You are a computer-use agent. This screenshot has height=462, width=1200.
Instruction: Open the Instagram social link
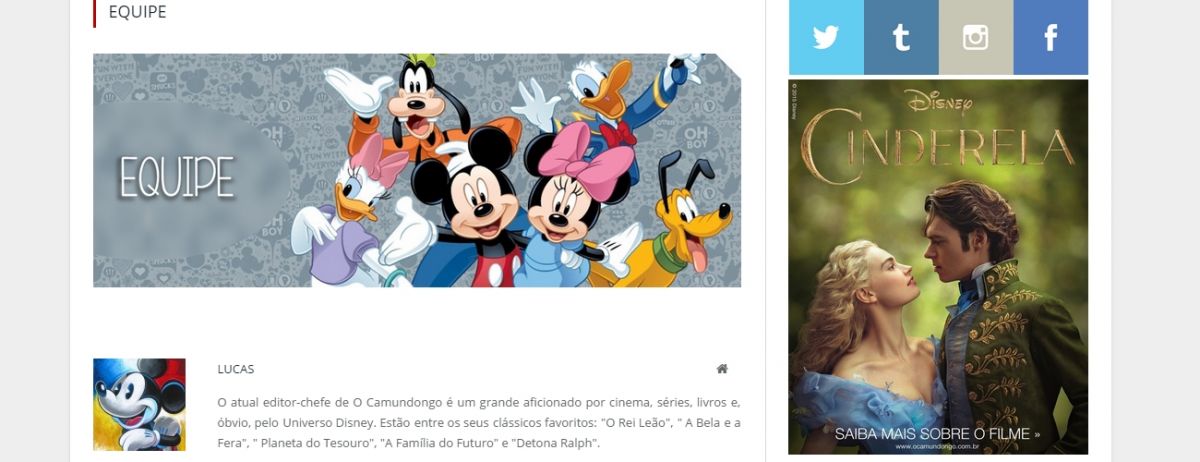976,37
